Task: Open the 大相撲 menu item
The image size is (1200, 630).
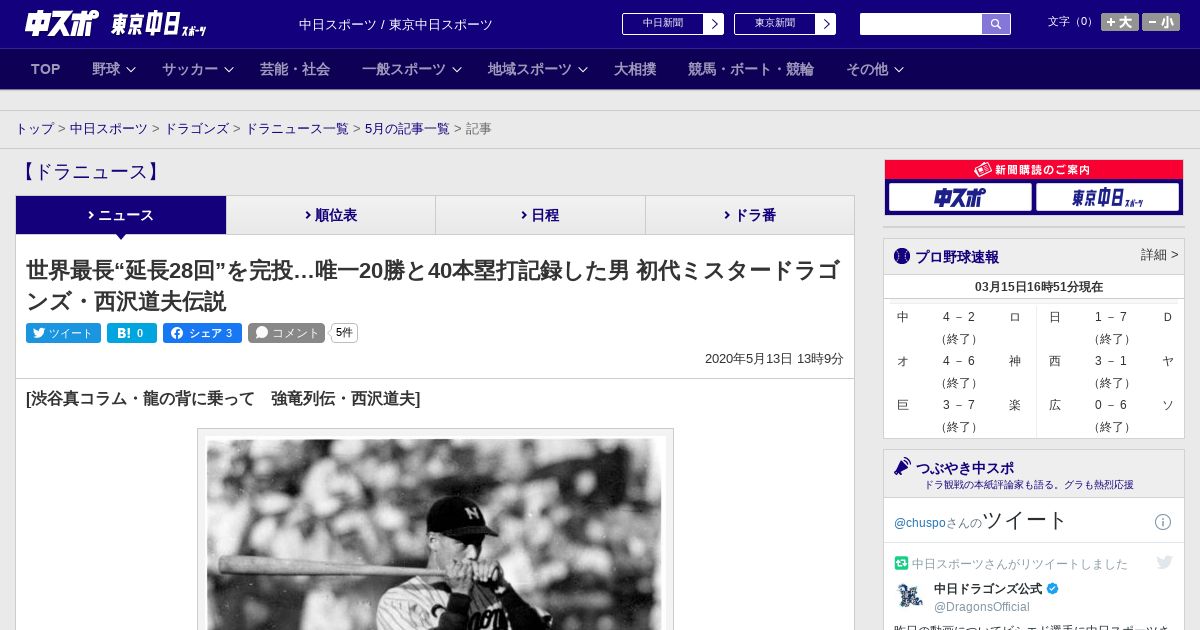Action: coord(635,69)
